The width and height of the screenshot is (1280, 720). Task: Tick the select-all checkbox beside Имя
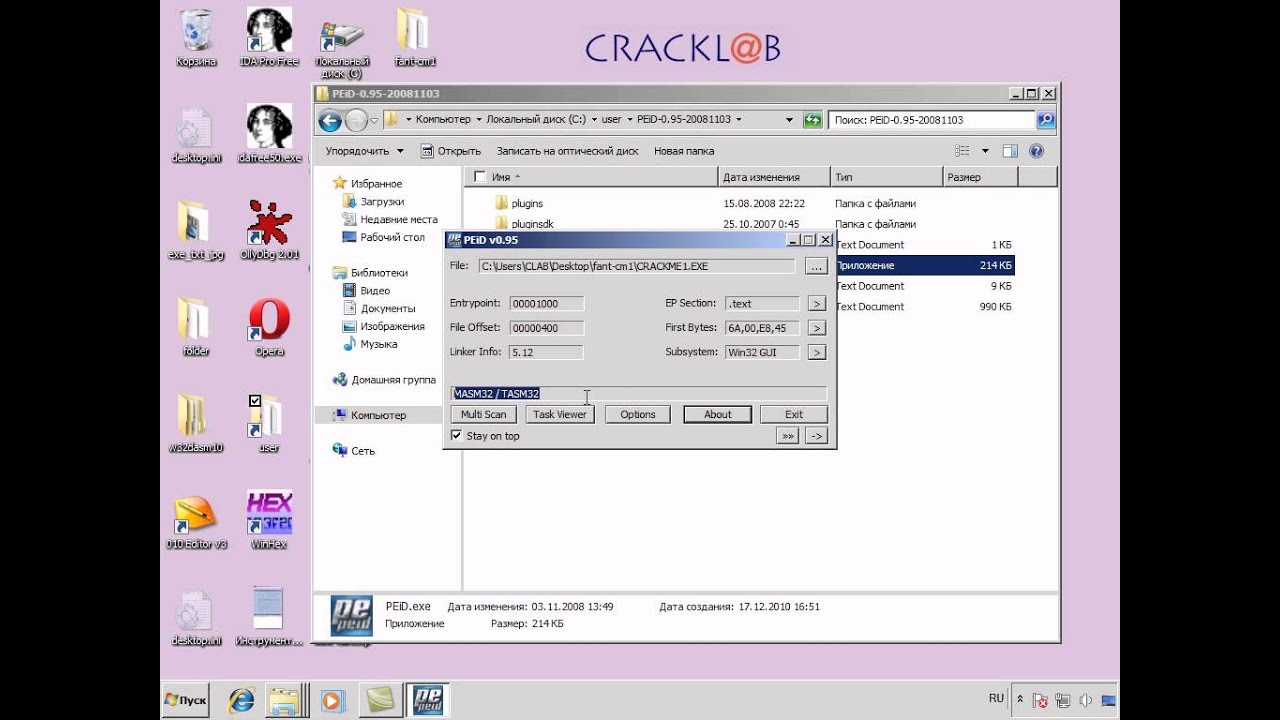click(479, 177)
